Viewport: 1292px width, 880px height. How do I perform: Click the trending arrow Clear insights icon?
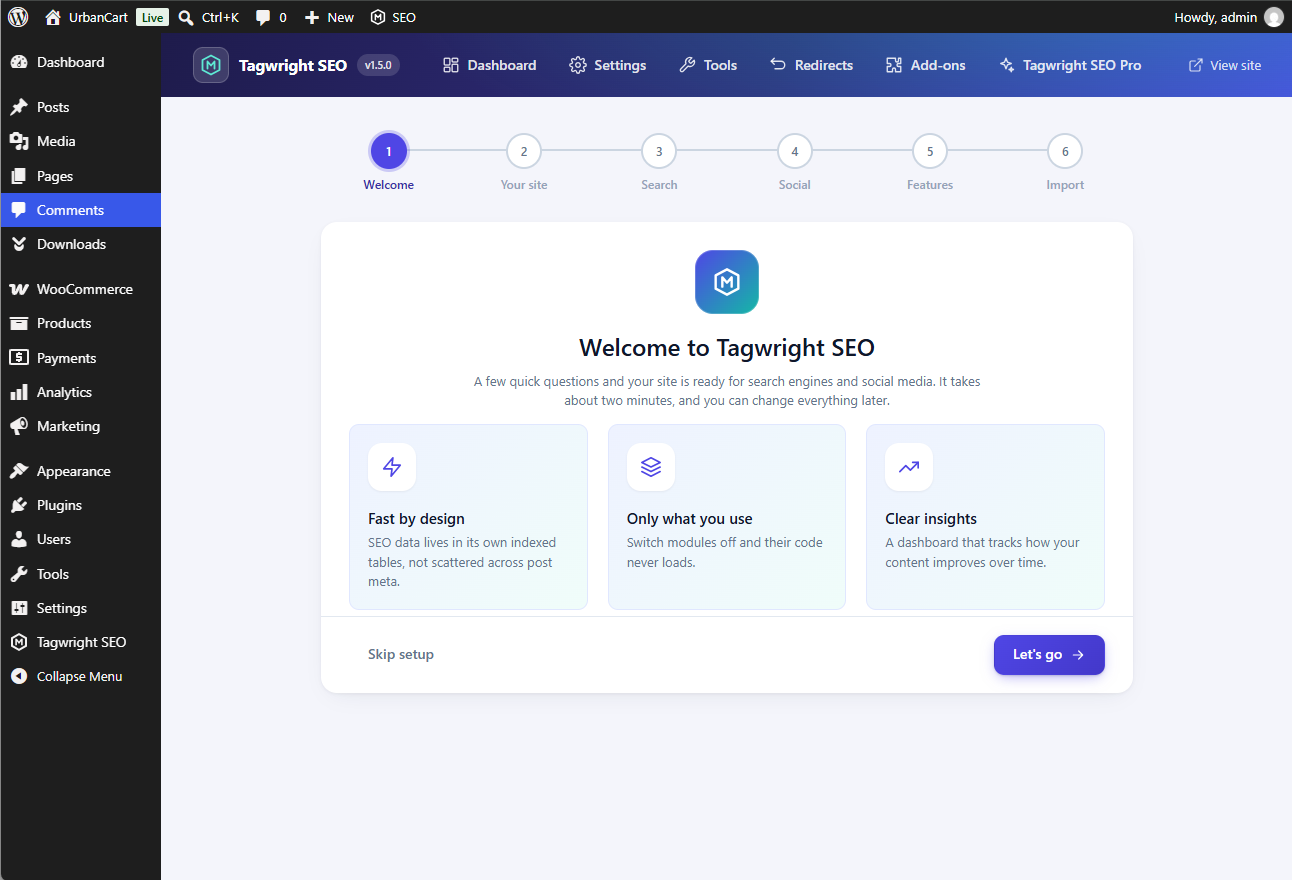coord(909,467)
